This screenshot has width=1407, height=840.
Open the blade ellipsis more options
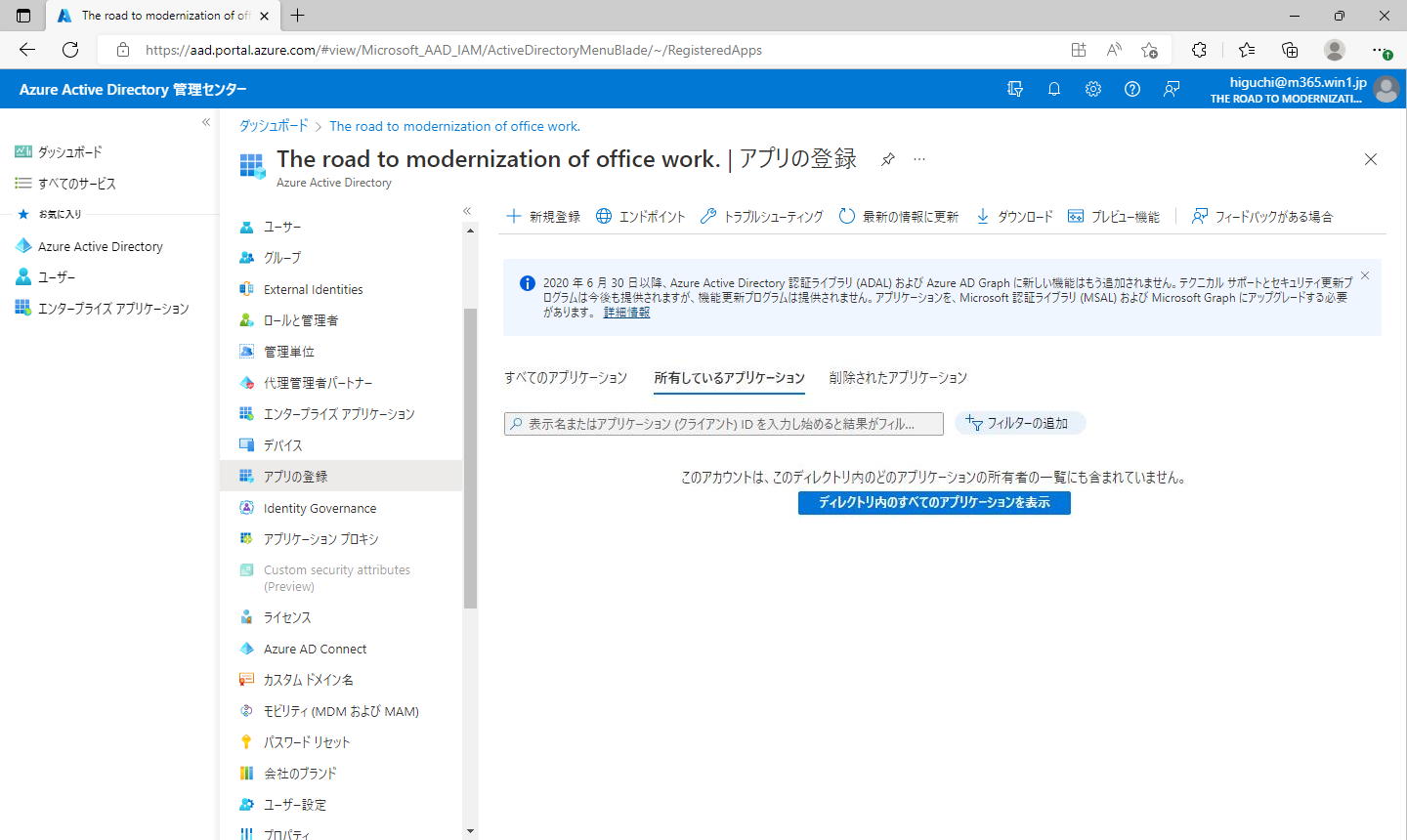point(919,159)
